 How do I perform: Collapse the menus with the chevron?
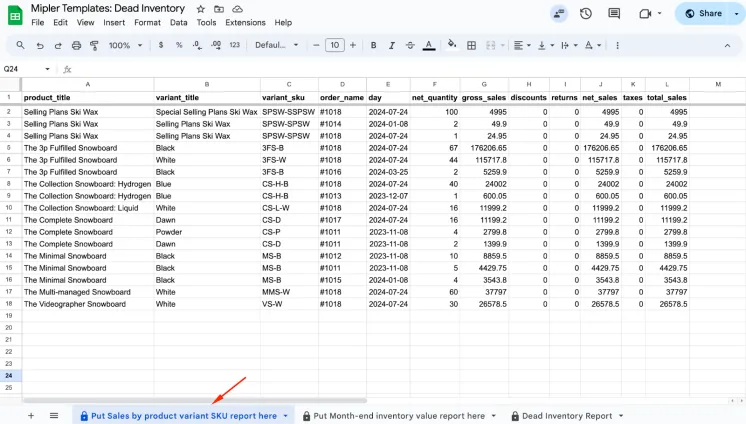(727, 46)
